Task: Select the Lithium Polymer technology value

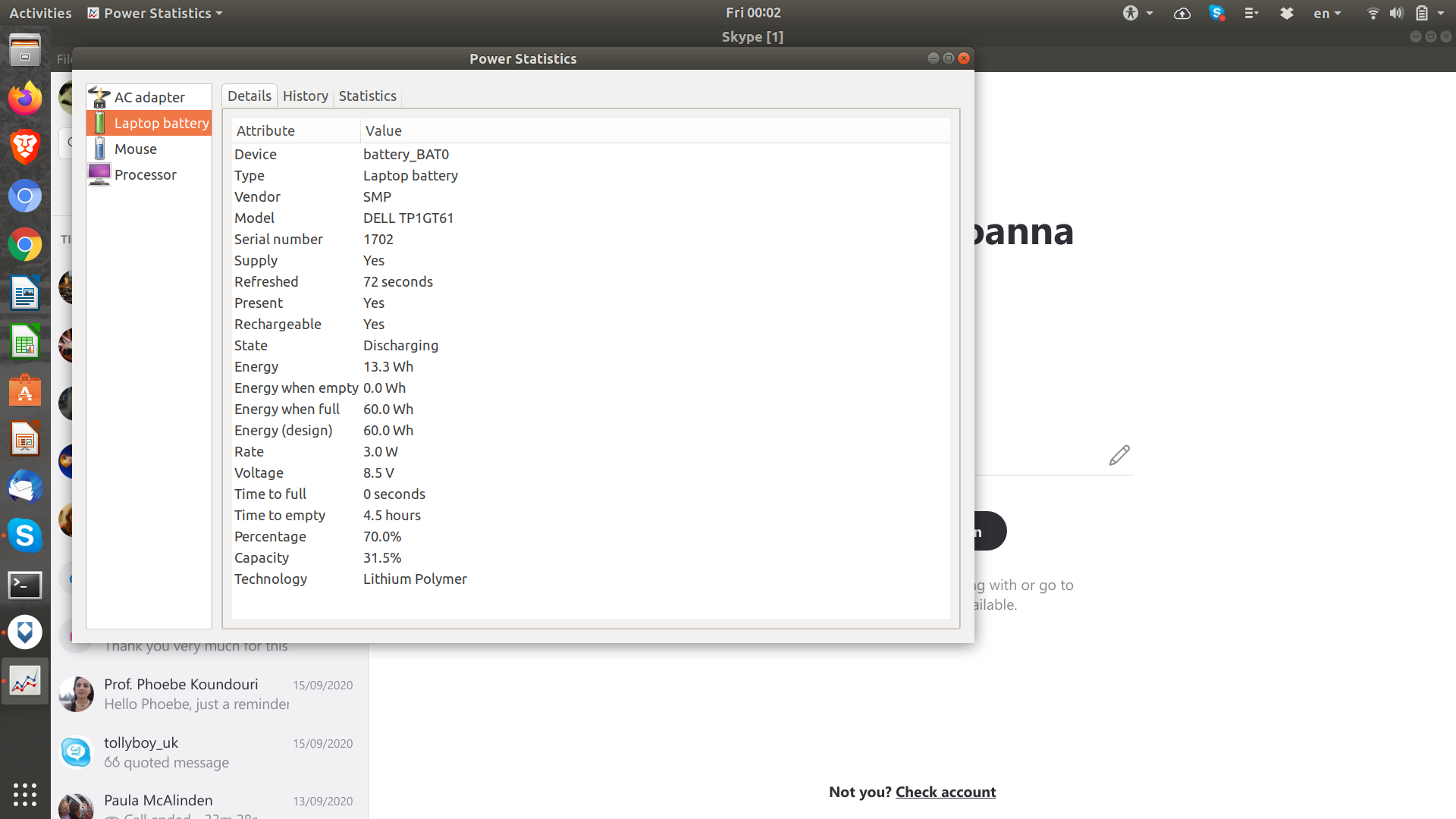Action: [415, 579]
